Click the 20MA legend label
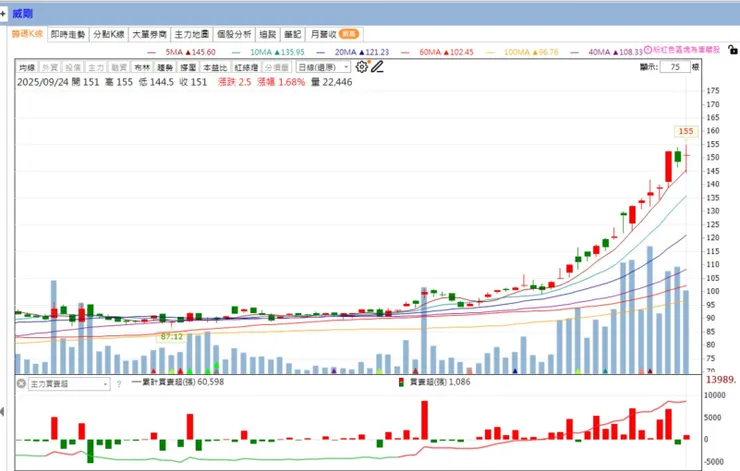Screen dimensions: 740x471 click(362, 52)
